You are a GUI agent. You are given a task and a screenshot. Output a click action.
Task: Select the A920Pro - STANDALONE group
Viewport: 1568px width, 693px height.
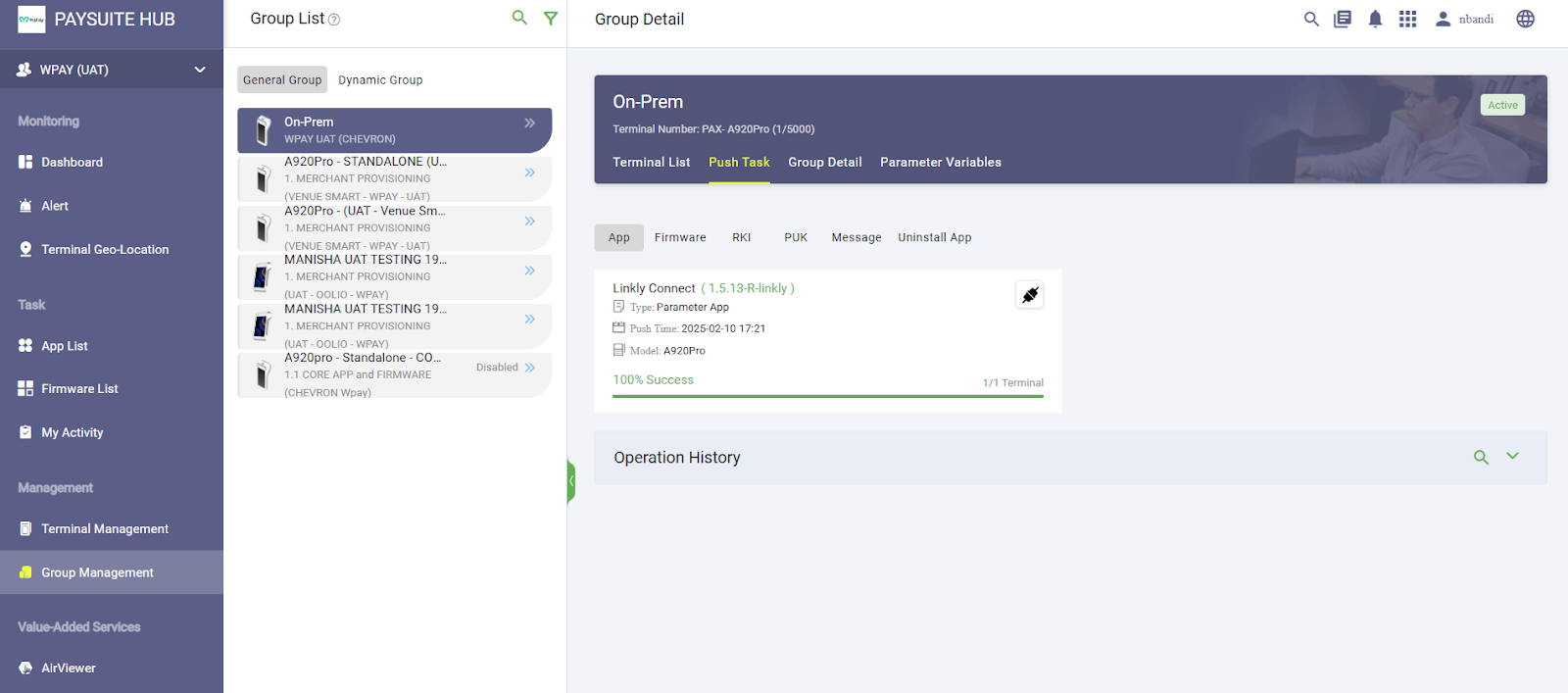click(394, 179)
